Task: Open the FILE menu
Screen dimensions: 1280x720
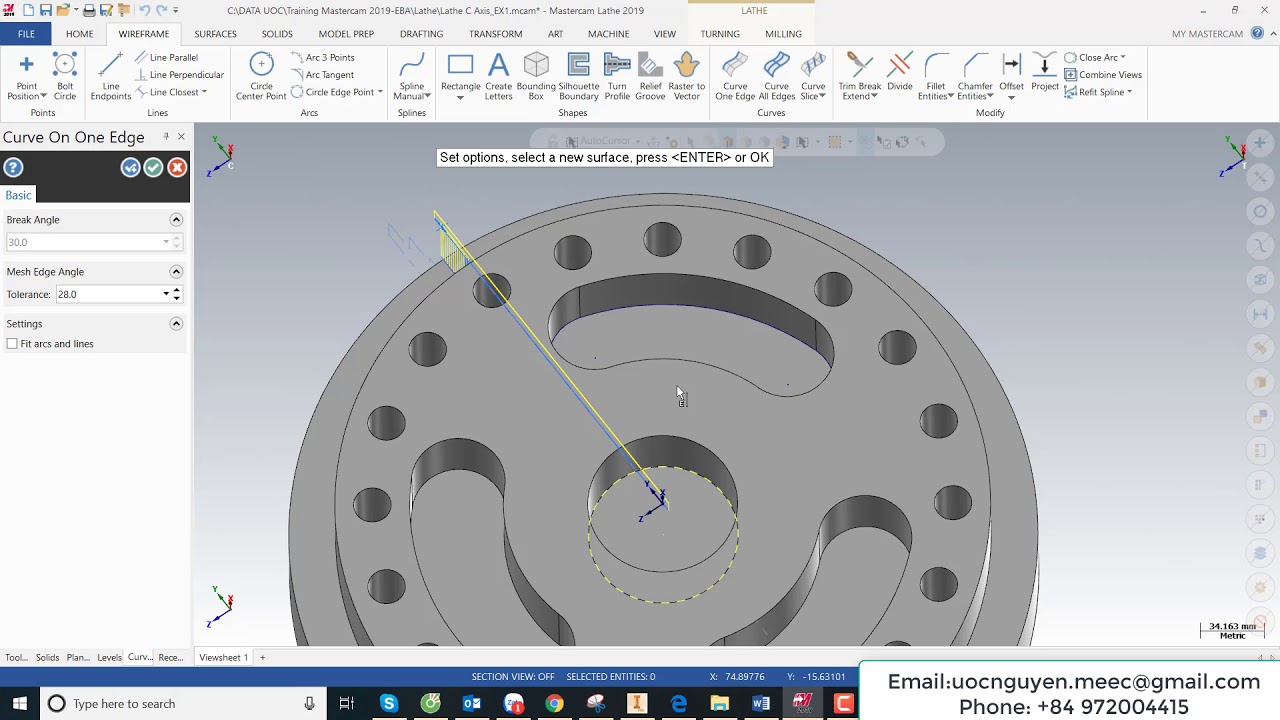Action: 26,34
